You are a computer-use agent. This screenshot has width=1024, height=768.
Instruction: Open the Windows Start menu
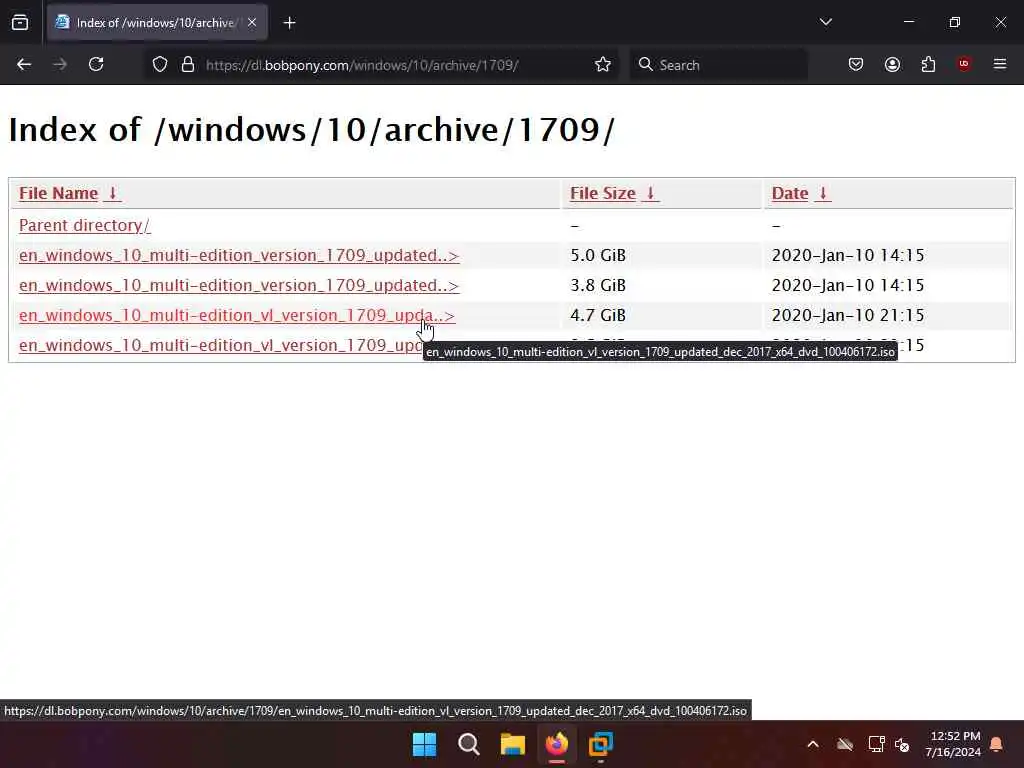424,744
